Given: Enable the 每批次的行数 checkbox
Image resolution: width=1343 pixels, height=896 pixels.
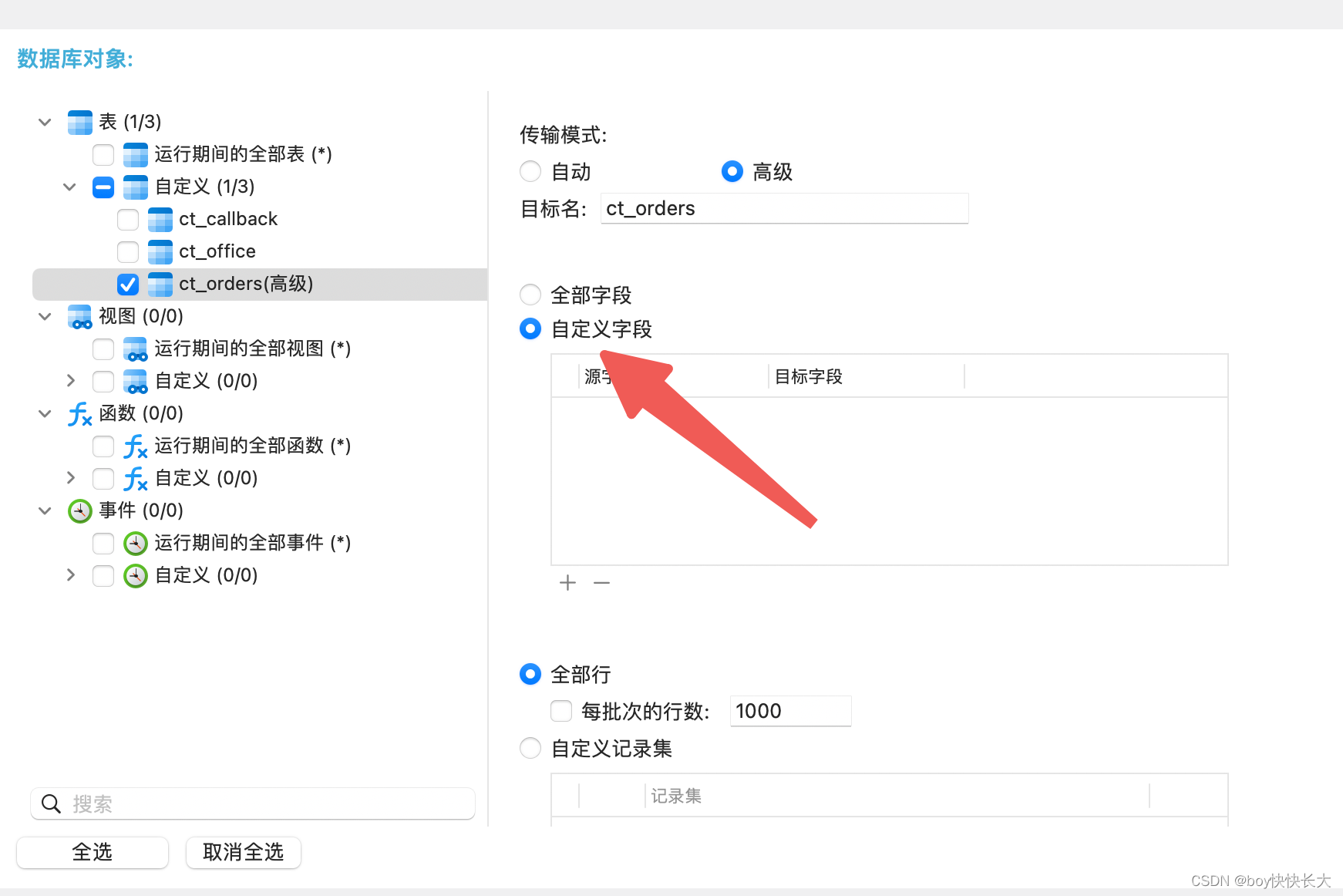Looking at the screenshot, I should click(560, 710).
